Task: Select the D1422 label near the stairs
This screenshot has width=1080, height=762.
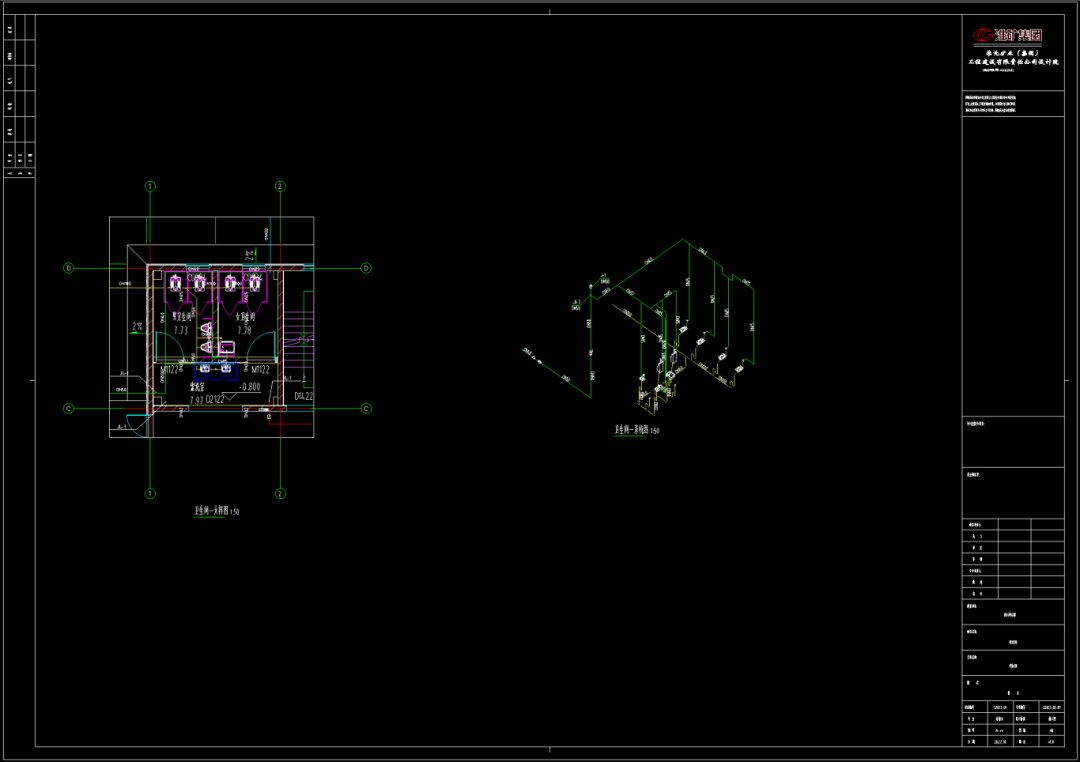Action: pos(304,397)
